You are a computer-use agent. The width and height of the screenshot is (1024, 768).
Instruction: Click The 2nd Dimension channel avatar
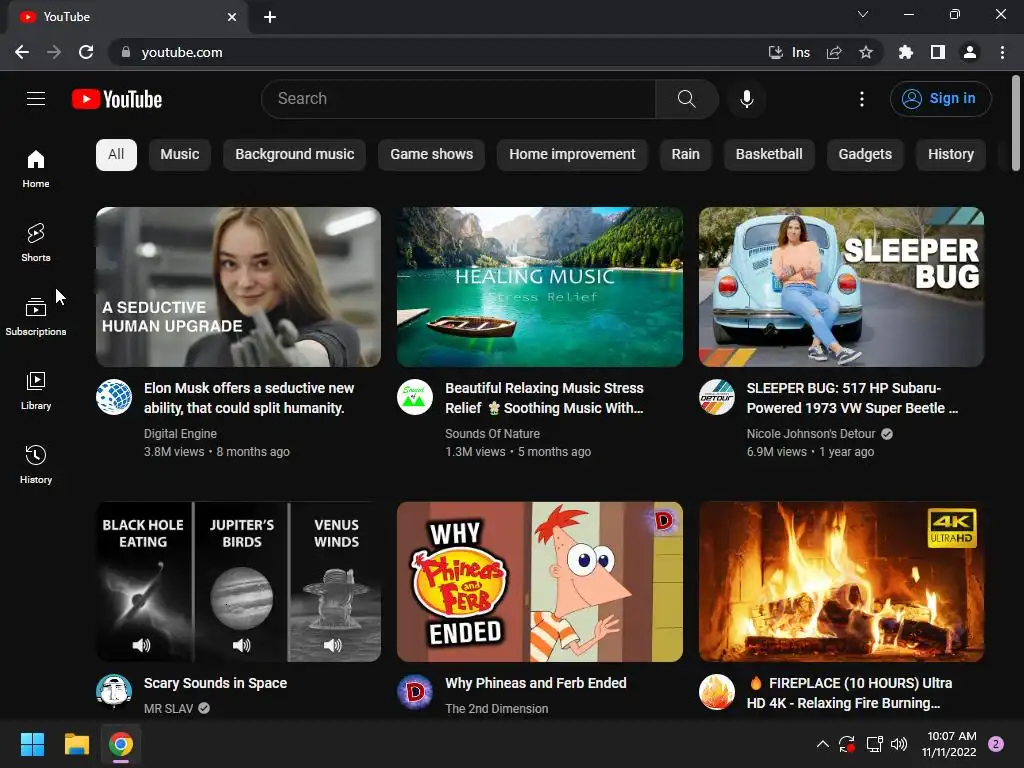[x=415, y=692]
